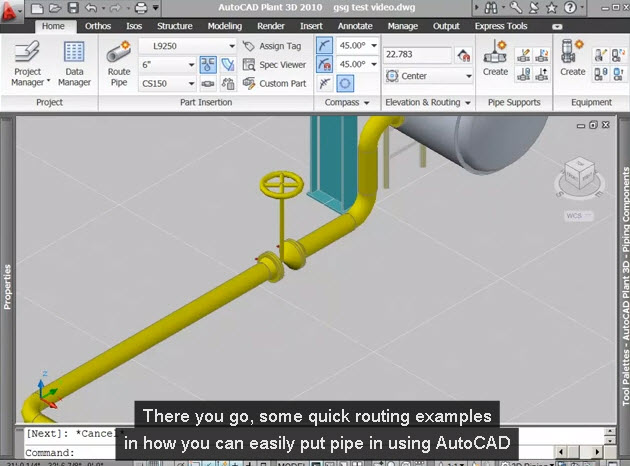
Task: Click top-left small equipment modify icon
Action: pos(600,55)
